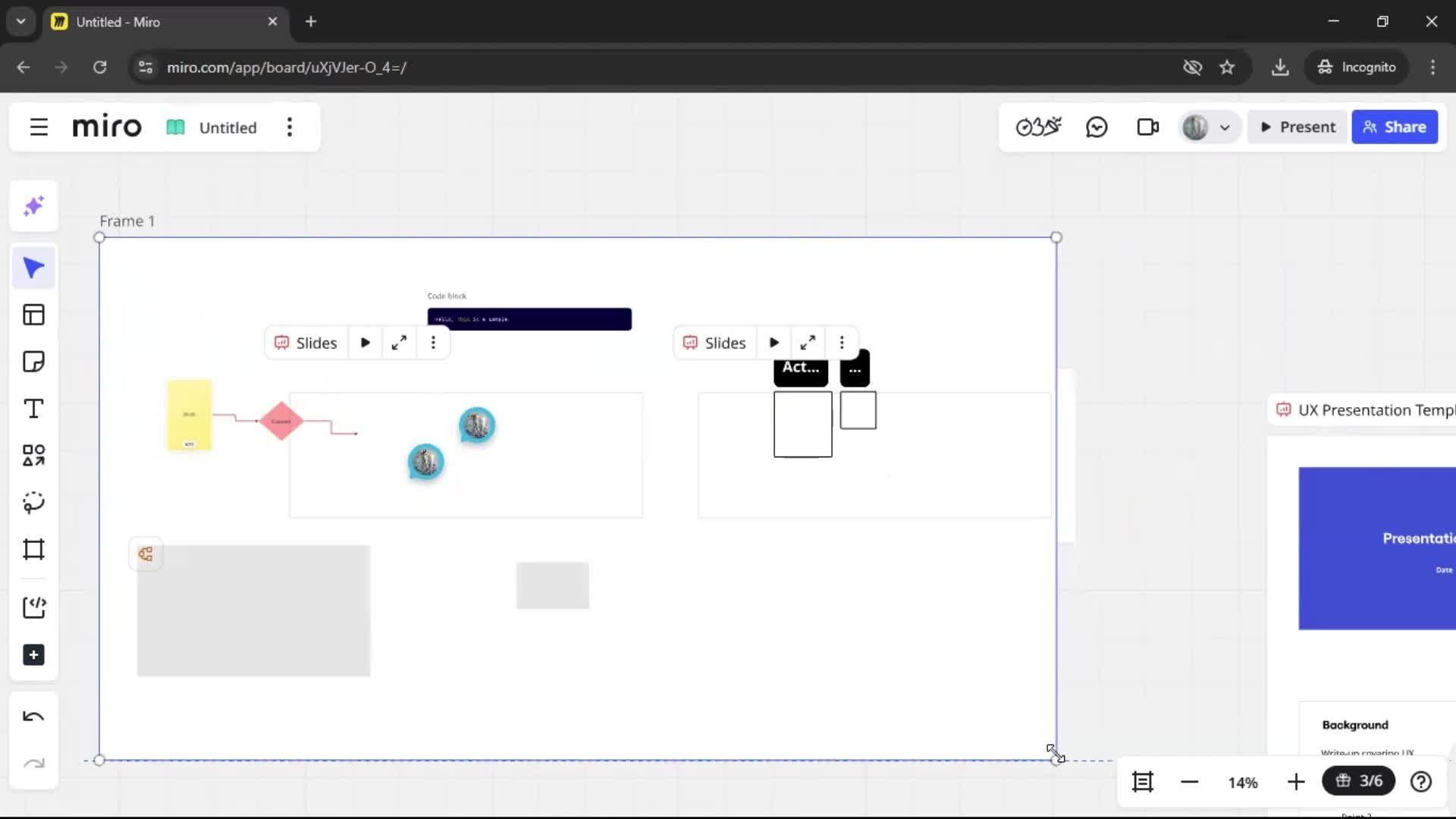This screenshot has height=819, width=1456.
Task: Click the black Act... tag
Action: click(801, 371)
